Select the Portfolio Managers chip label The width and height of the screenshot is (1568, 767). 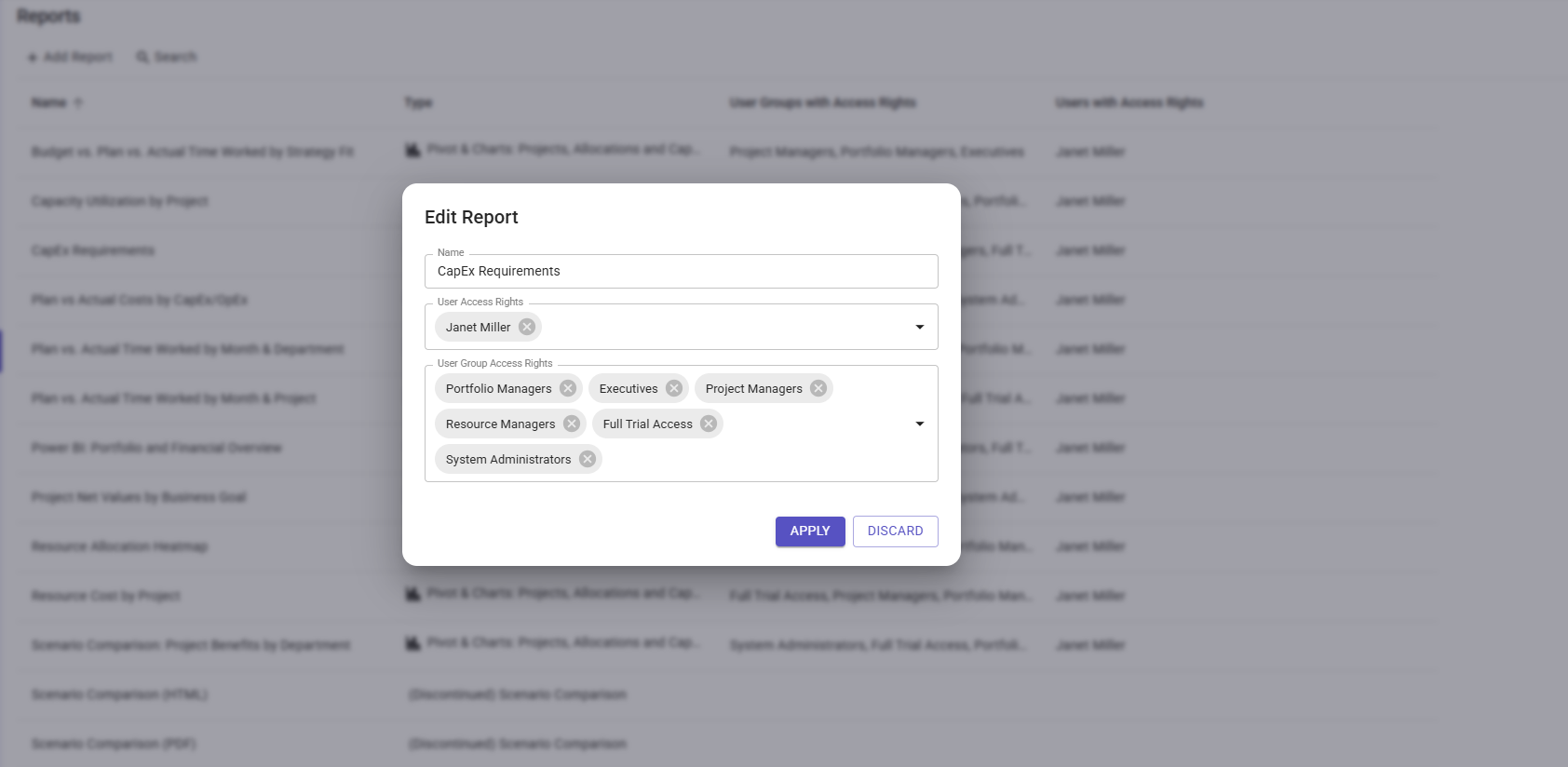[x=498, y=388]
